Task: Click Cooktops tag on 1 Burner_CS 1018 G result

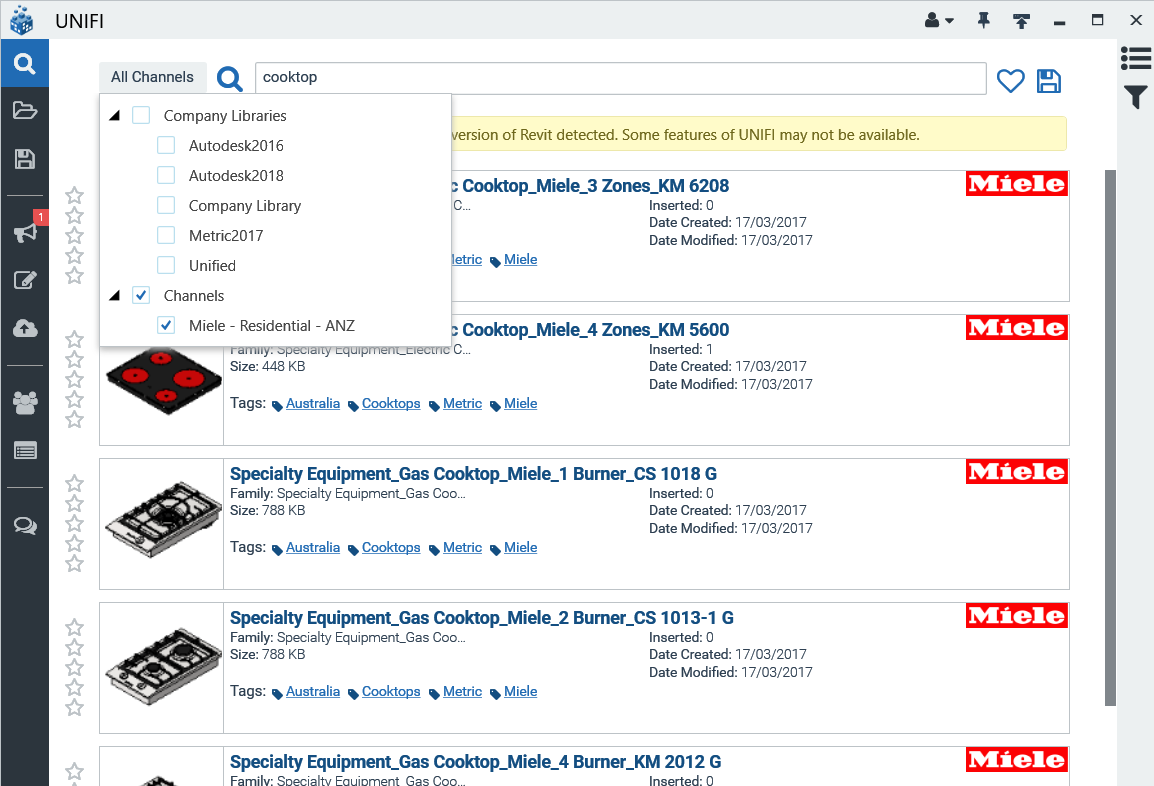Action: pos(391,548)
